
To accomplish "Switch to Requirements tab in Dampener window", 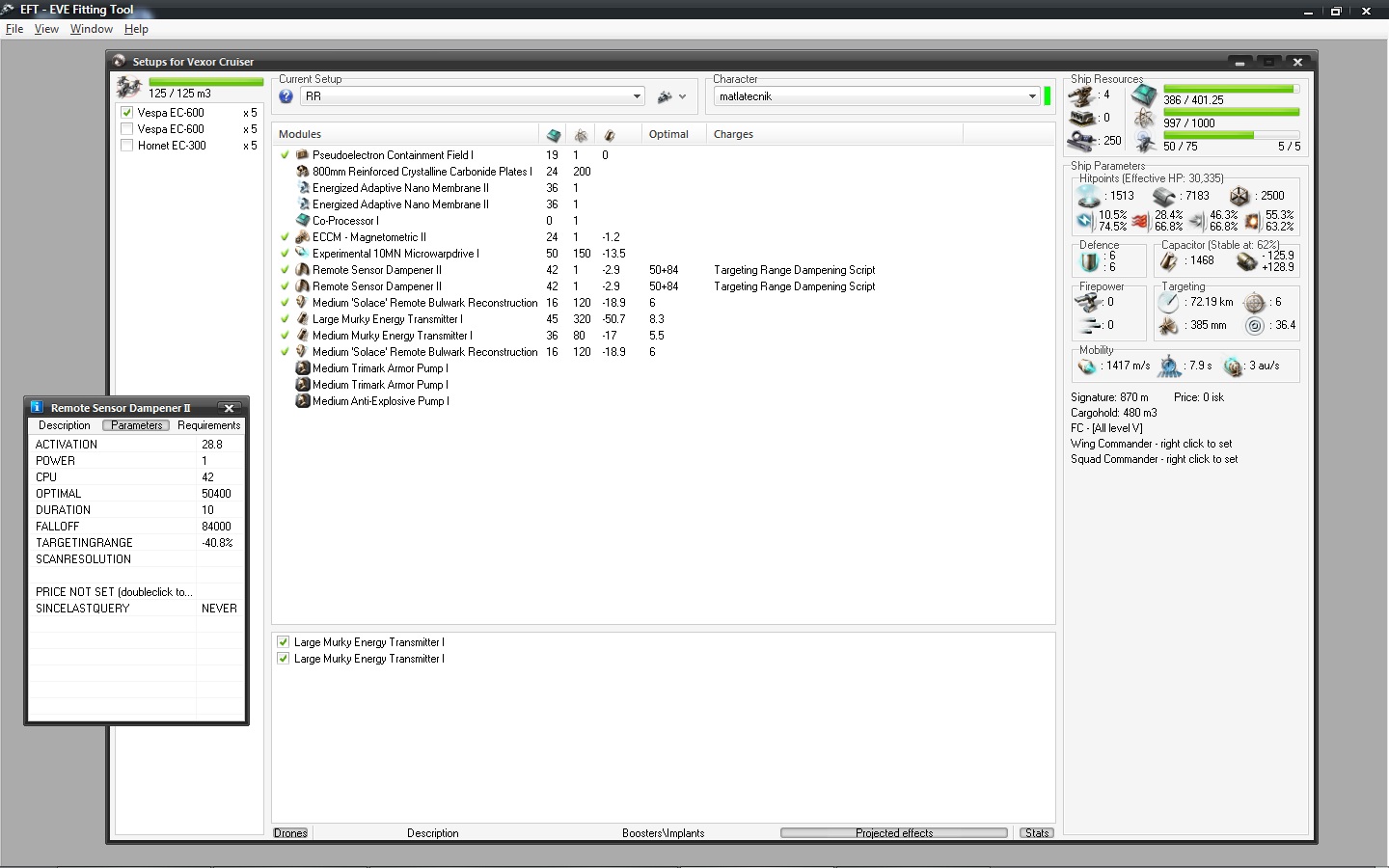I will (209, 425).
